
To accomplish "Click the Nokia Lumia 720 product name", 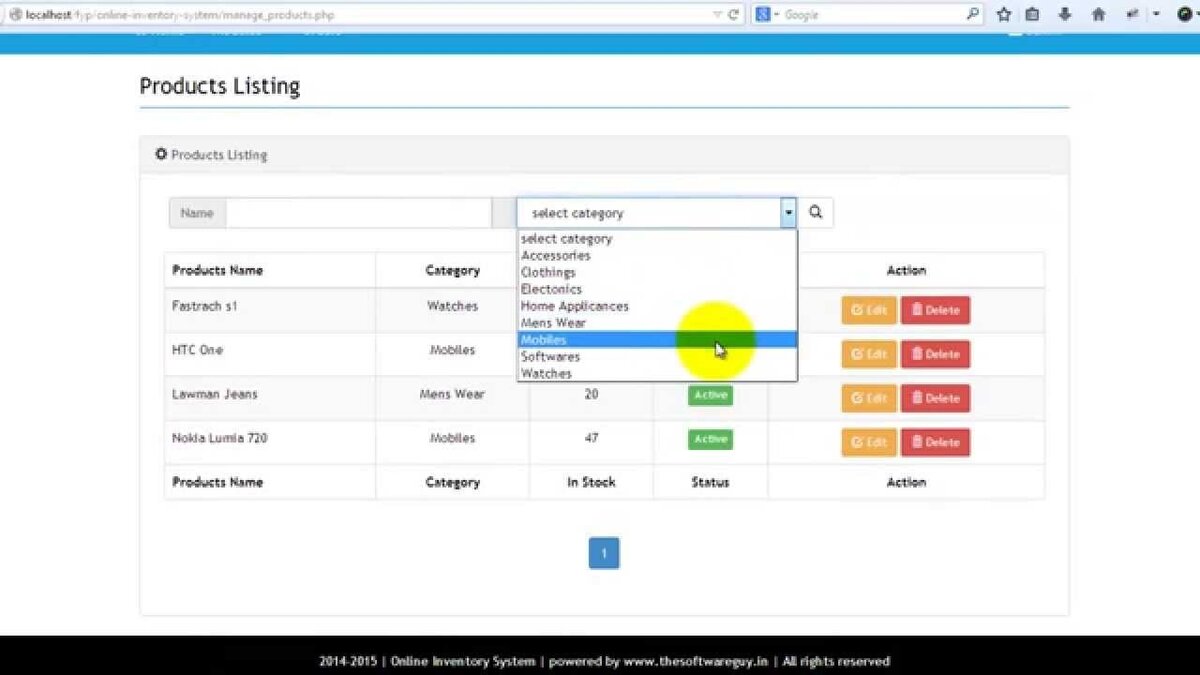I will coord(220,438).
